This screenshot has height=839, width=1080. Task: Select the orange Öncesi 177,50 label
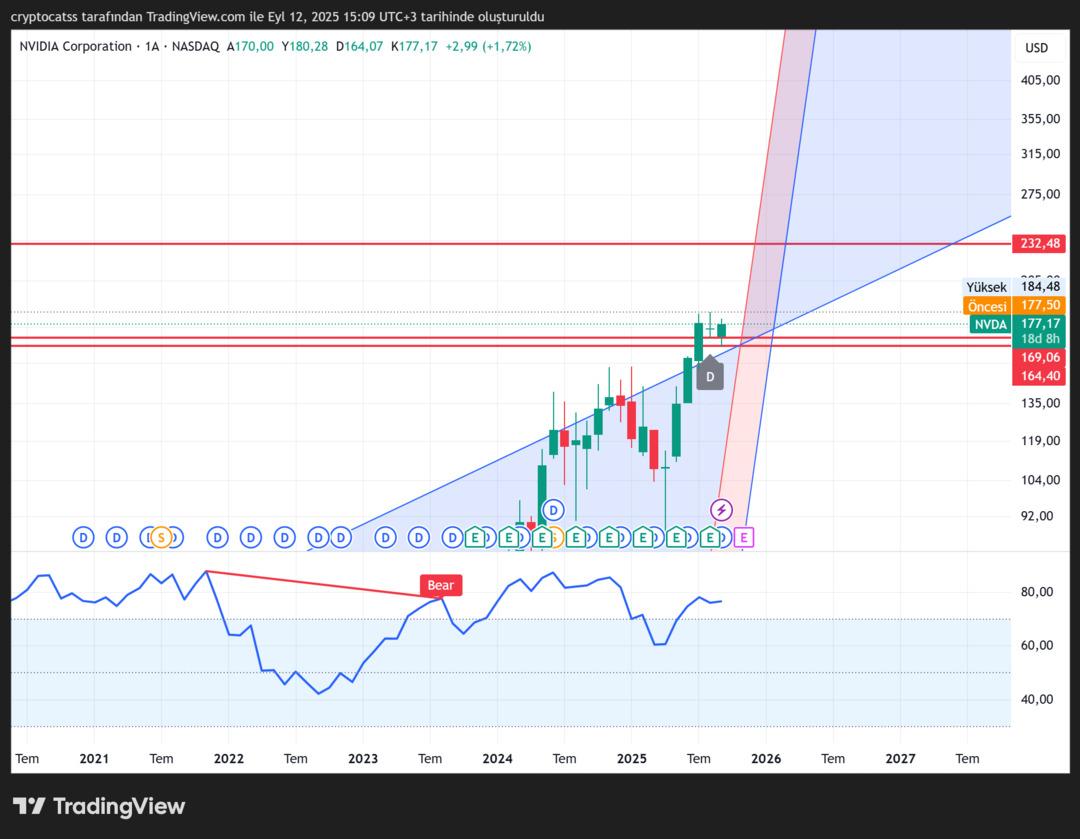1014,305
